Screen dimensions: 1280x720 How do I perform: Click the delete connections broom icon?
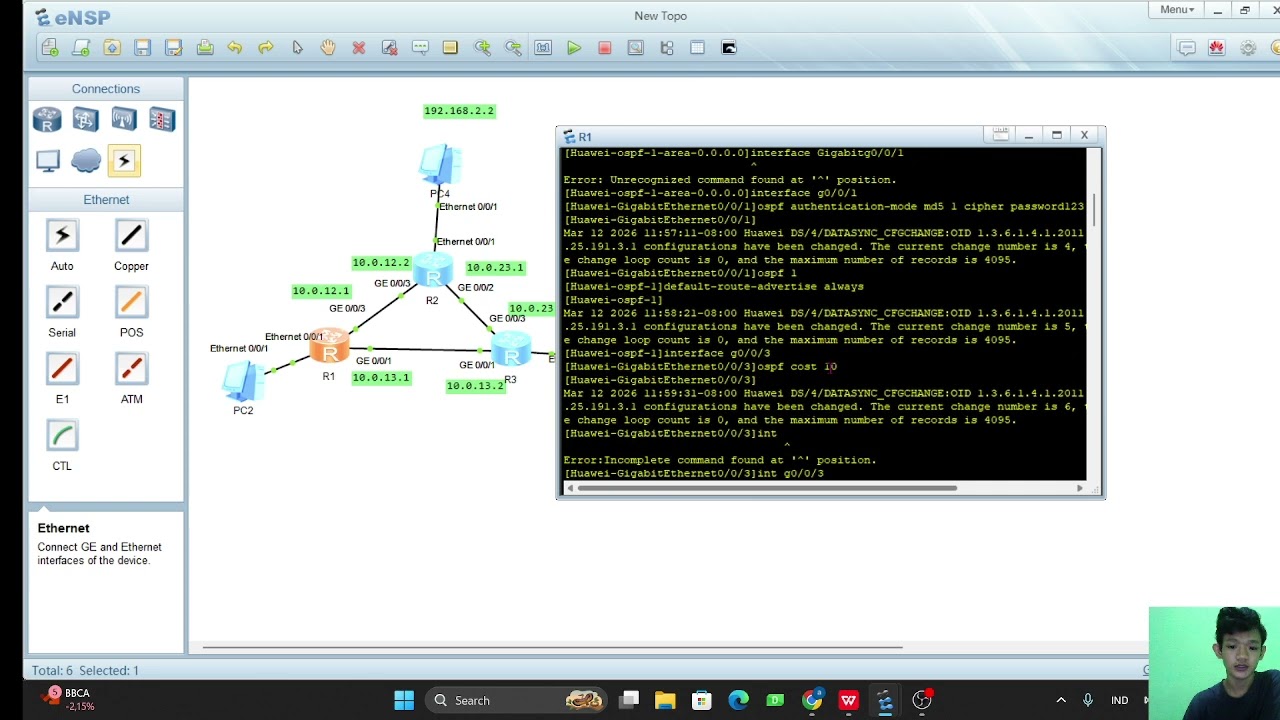tap(389, 47)
